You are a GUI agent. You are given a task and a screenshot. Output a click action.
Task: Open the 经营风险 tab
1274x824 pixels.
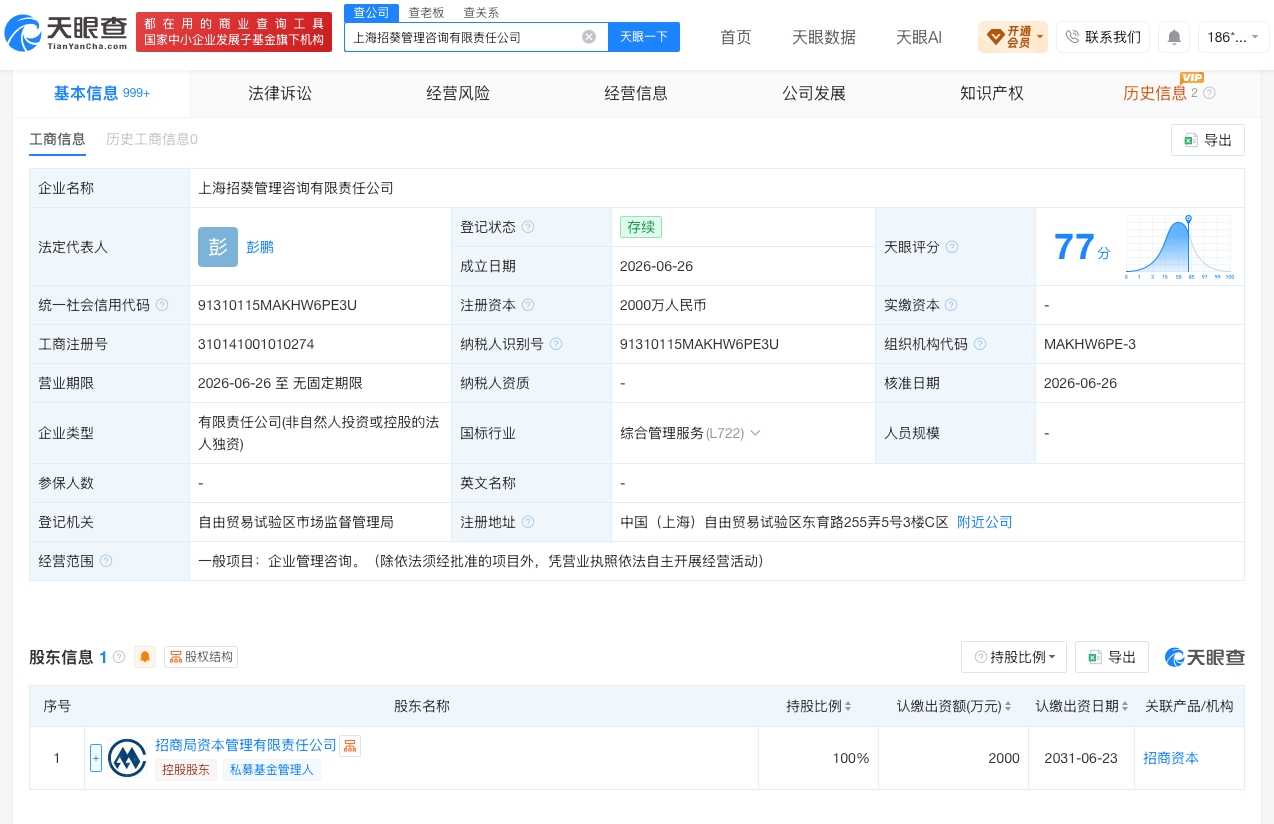tap(458, 93)
